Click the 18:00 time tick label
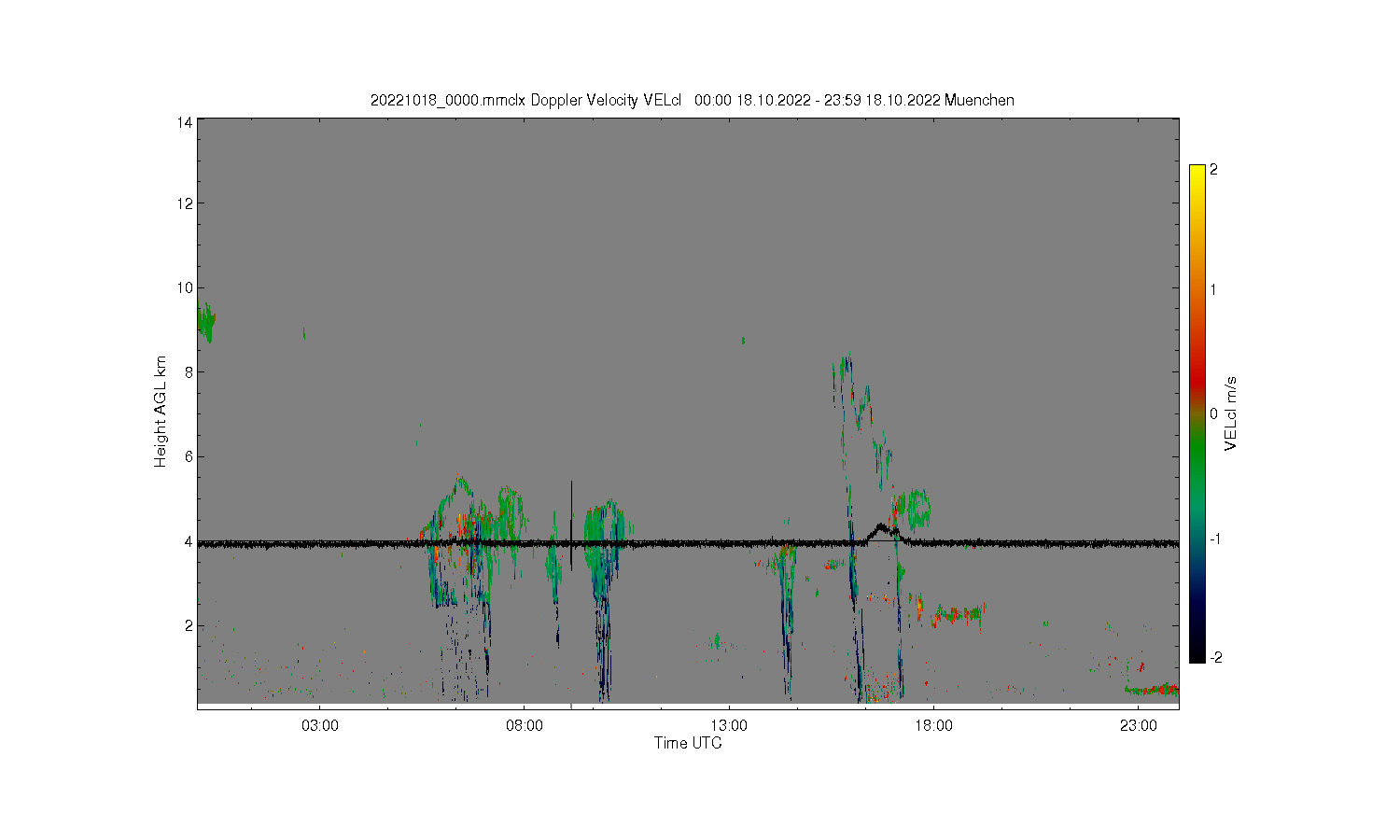The width and height of the screenshot is (1400, 840). pyautogui.click(x=933, y=725)
